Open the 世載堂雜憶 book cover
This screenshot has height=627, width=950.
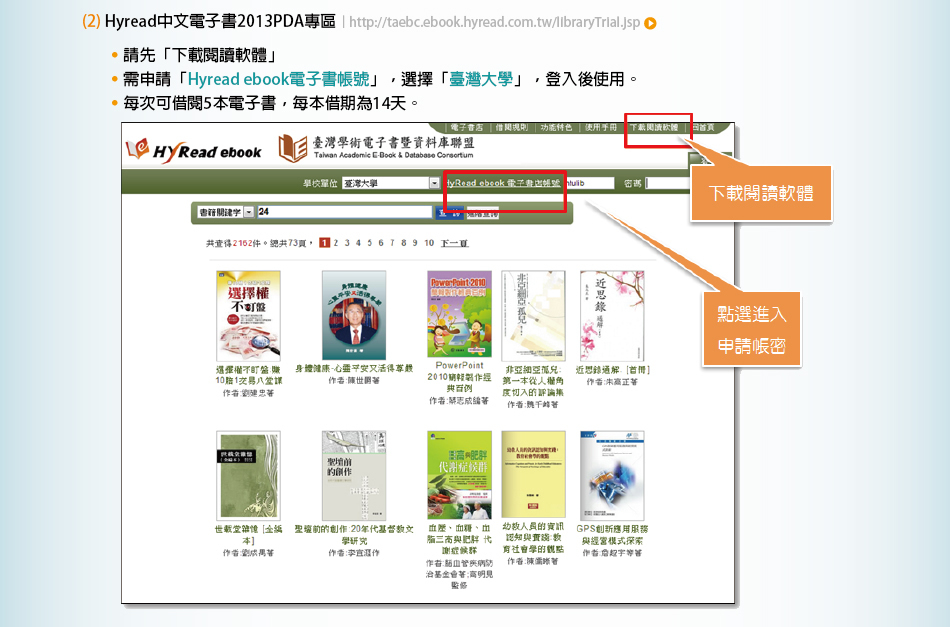click(248, 476)
